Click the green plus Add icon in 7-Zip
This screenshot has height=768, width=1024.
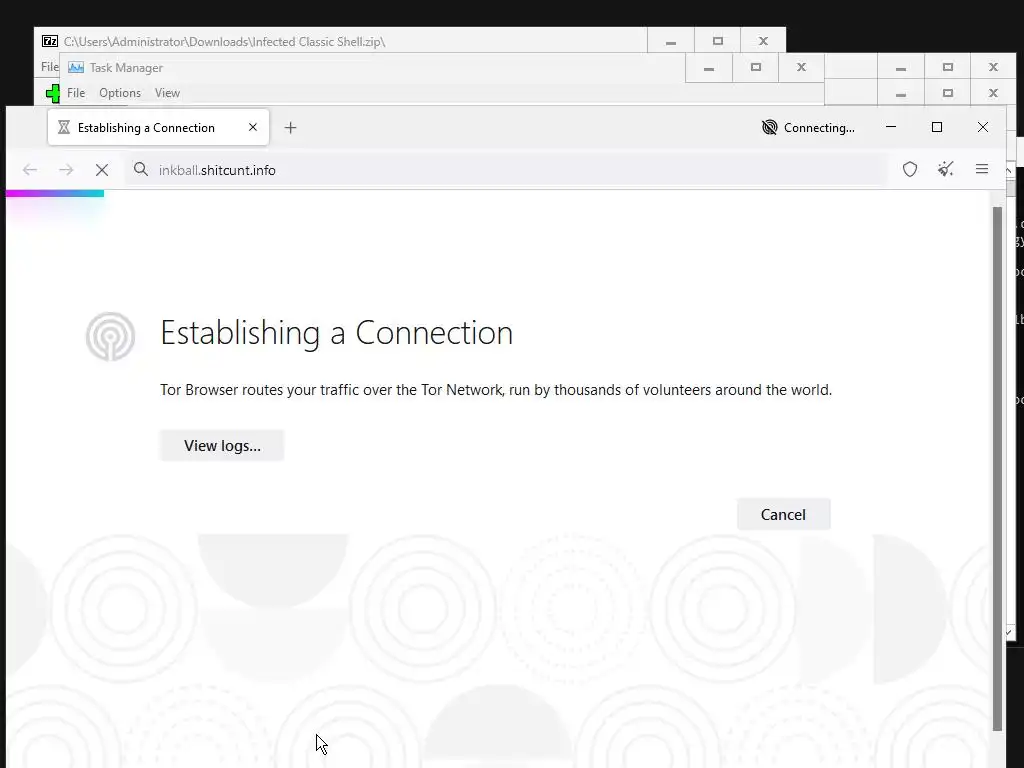pyautogui.click(x=53, y=93)
